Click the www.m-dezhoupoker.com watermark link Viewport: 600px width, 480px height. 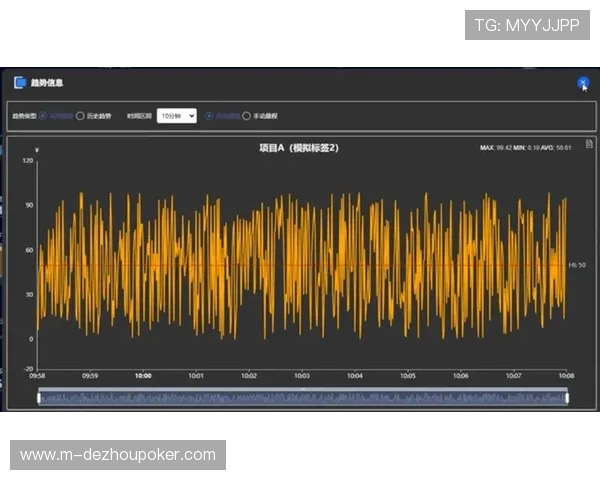(x=118, y=455)
